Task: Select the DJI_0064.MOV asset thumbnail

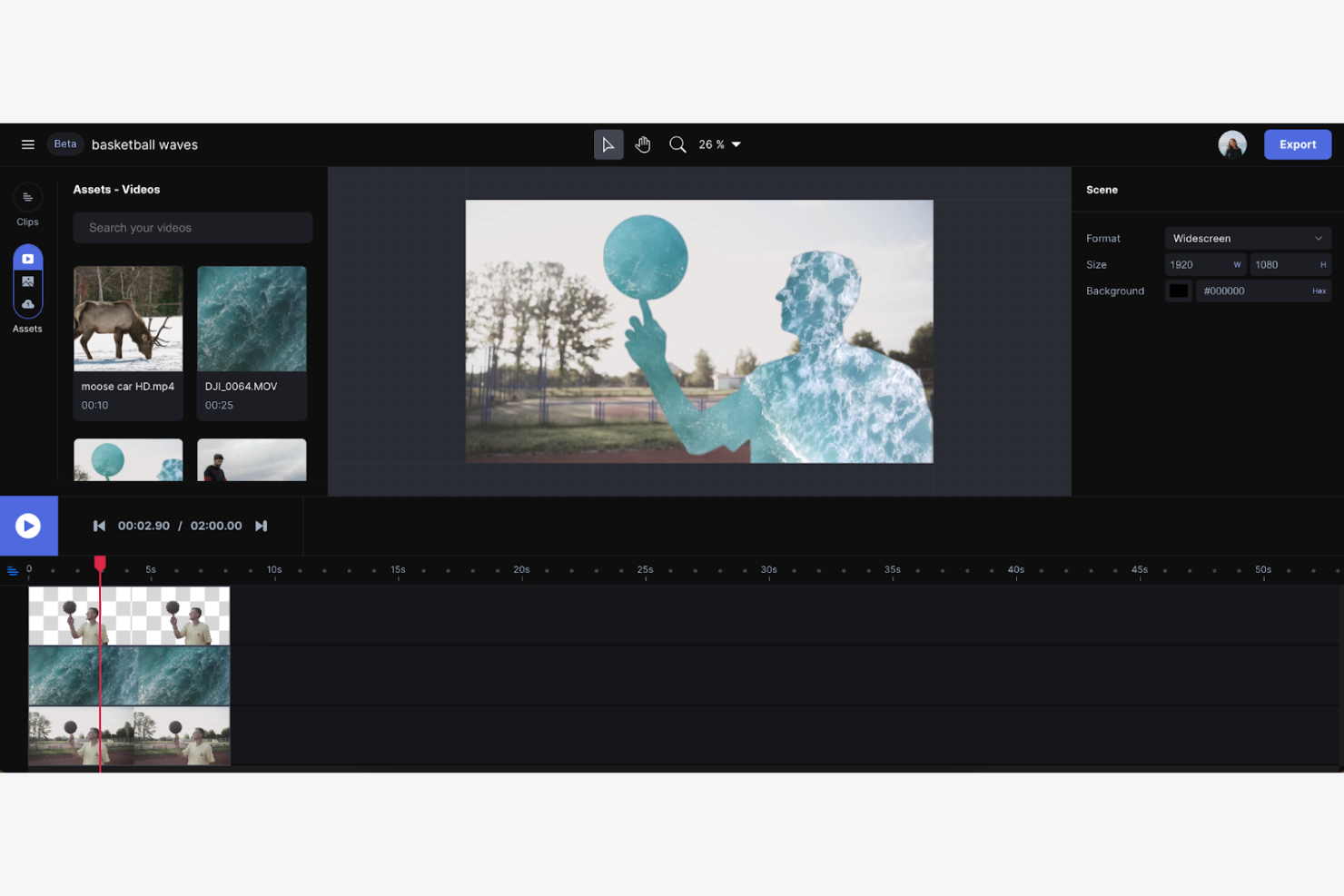Action: pyautogui.click(x=252, y=319)
